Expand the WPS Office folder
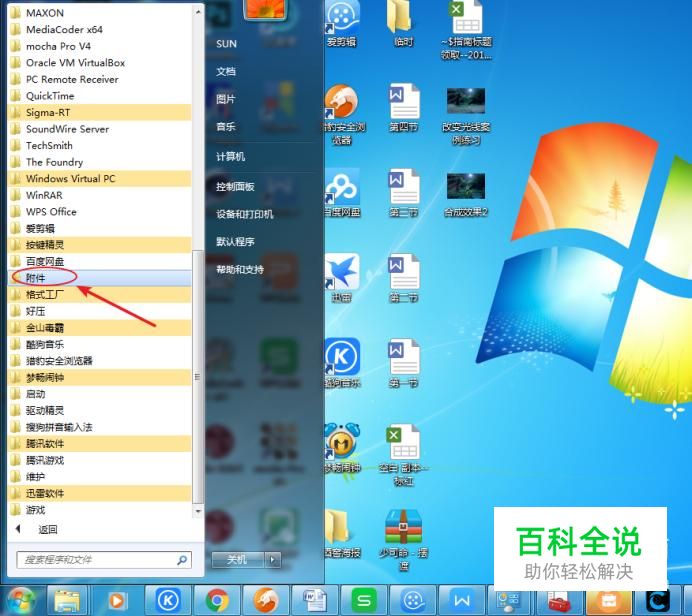The height and width of the screenshot is (616, 692). [100, 212]
